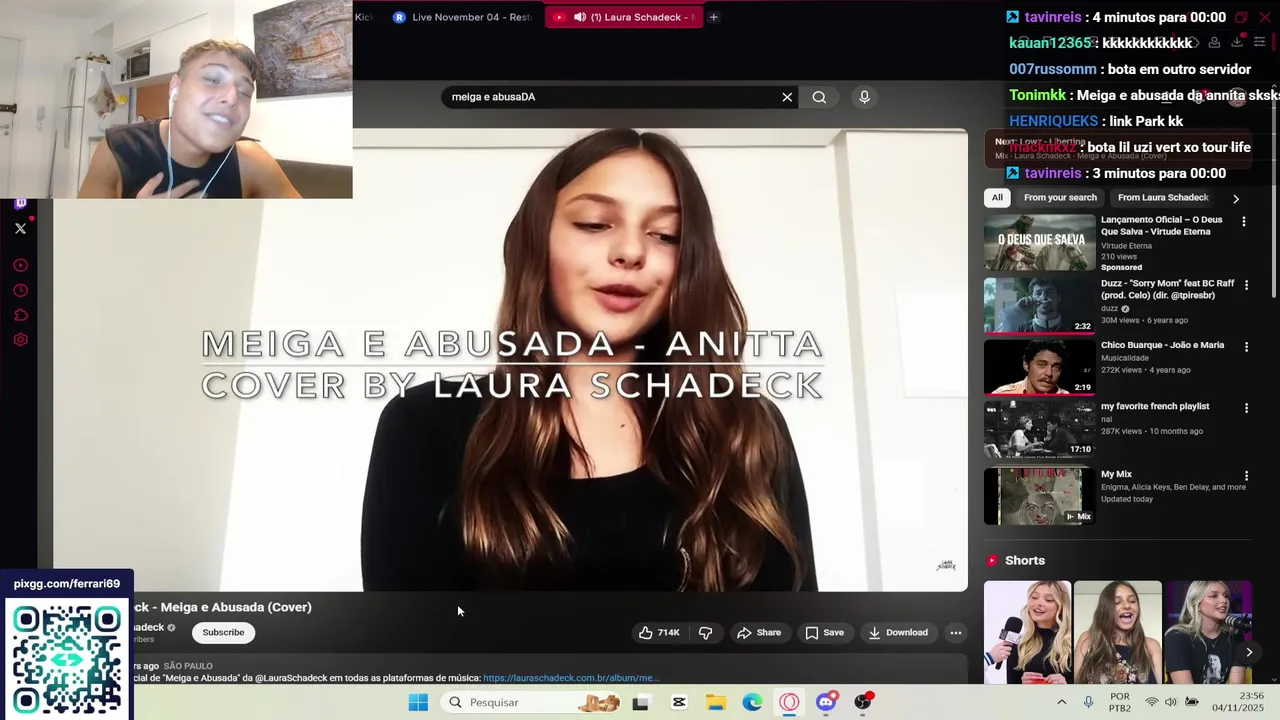Open Discord from the taskbar
Image resolution: width=1280 pixels, height=720 pixels.
[826, 702]
